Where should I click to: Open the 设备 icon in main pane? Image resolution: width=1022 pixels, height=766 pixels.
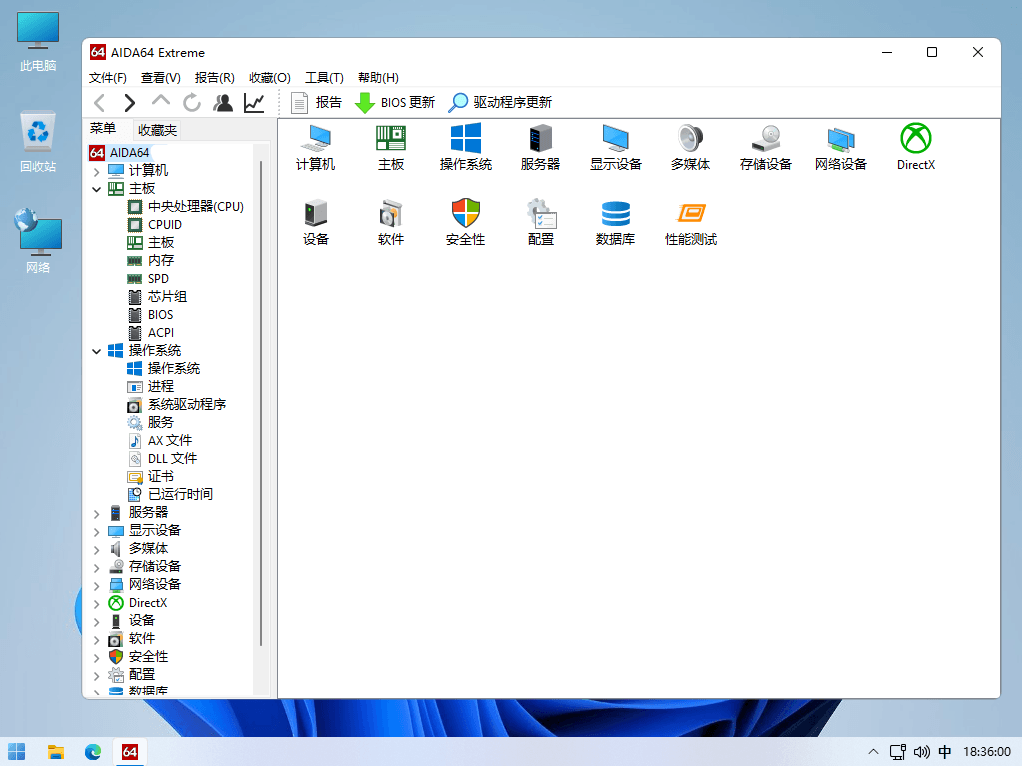315,222
